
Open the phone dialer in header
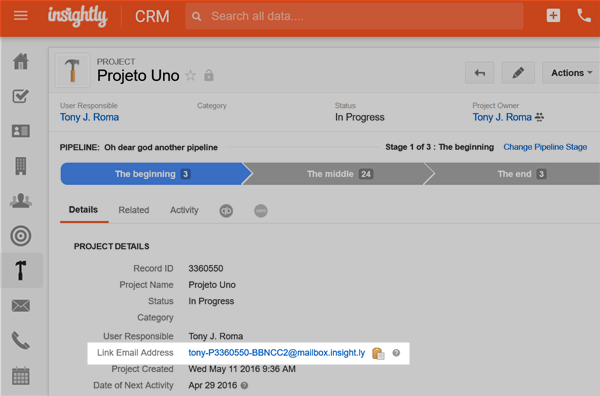pos(584,16)
